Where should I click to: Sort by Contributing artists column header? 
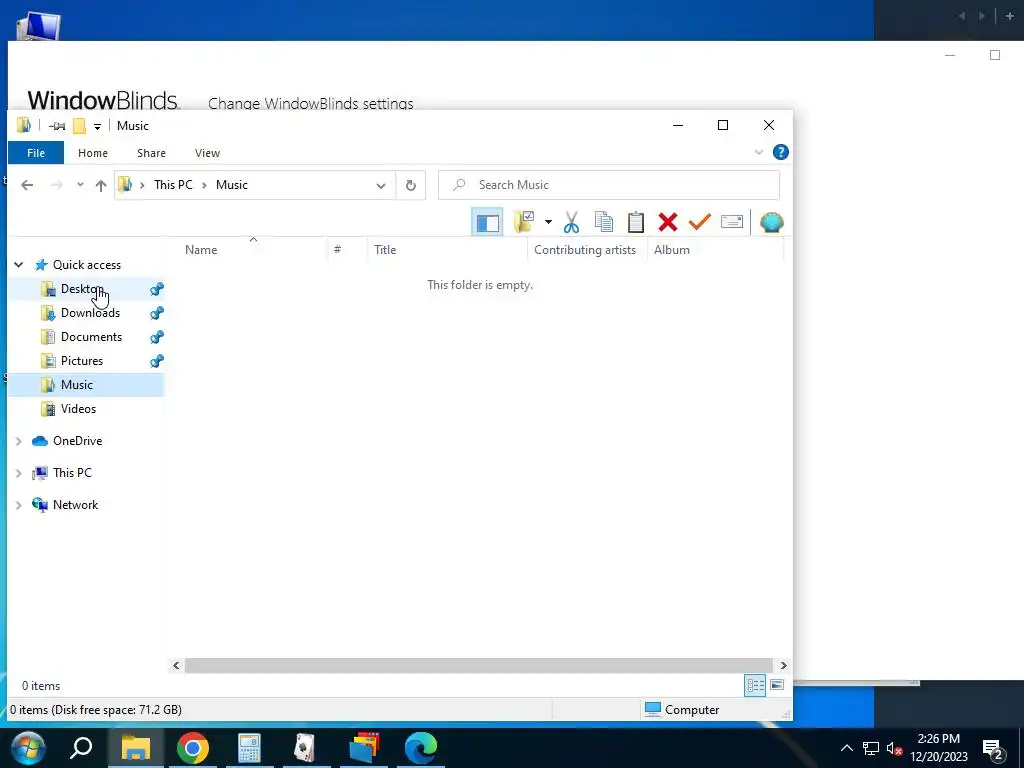click(587, 249)
